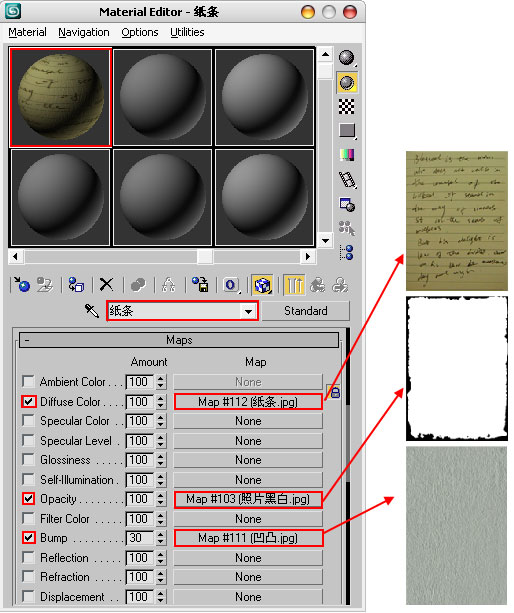Open the material name dropdown arrow
The image size is (514, 613).
coord(248,312)
